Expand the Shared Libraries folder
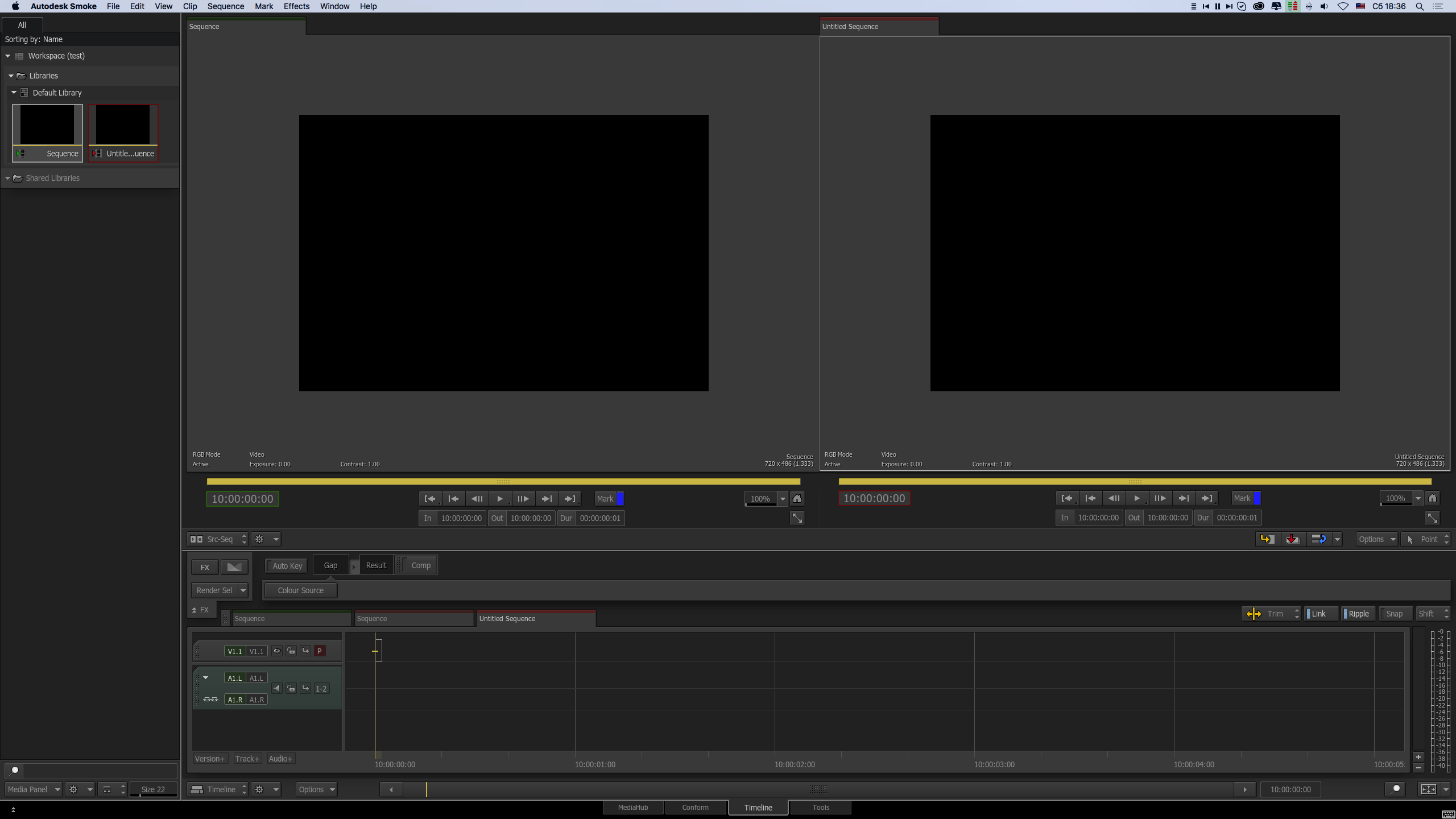1456x819 pixels. tap(8, 178)
